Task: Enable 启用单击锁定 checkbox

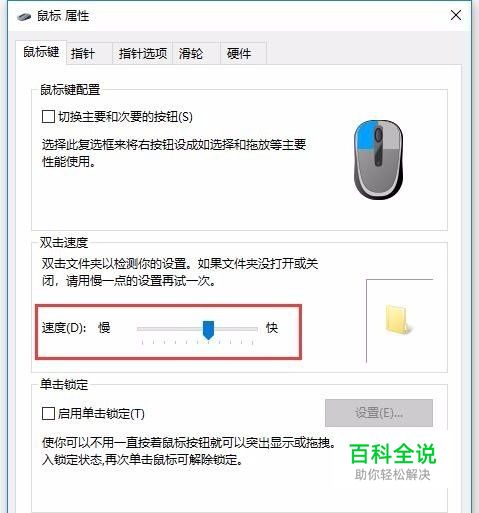Action: tap(48, 414)
